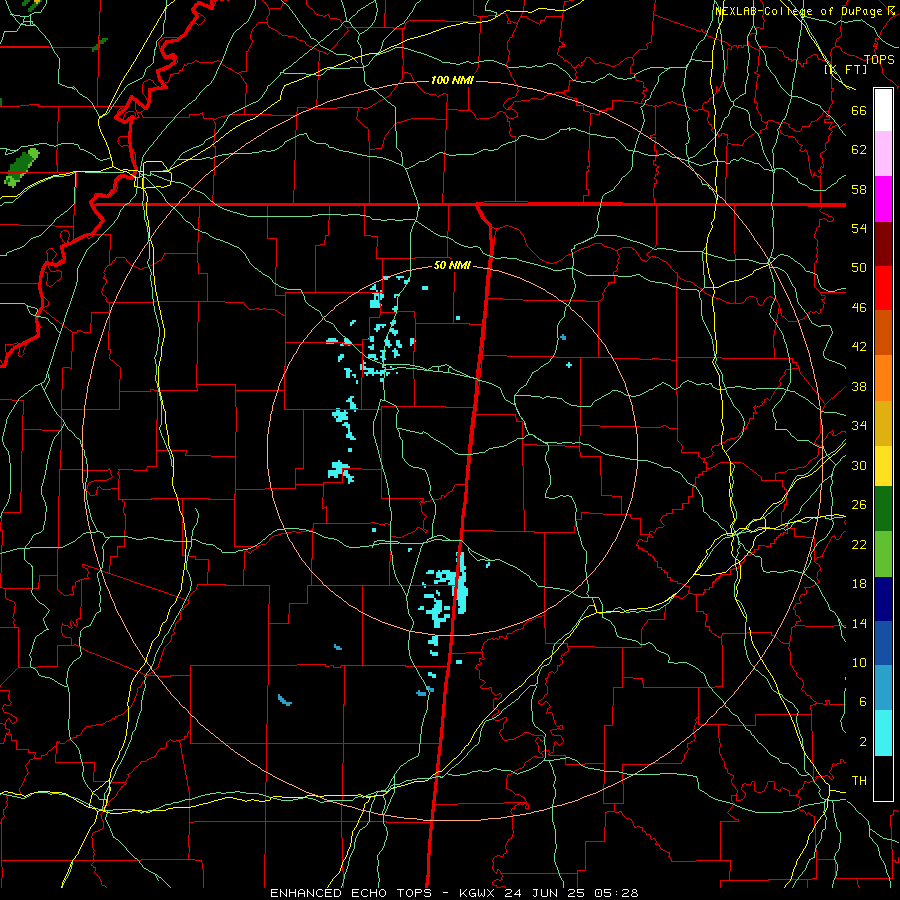The width and height of the screenshot is (900, 900).
Task: Click the 18 label on the tops scale
Action: [x=859, y=584]
